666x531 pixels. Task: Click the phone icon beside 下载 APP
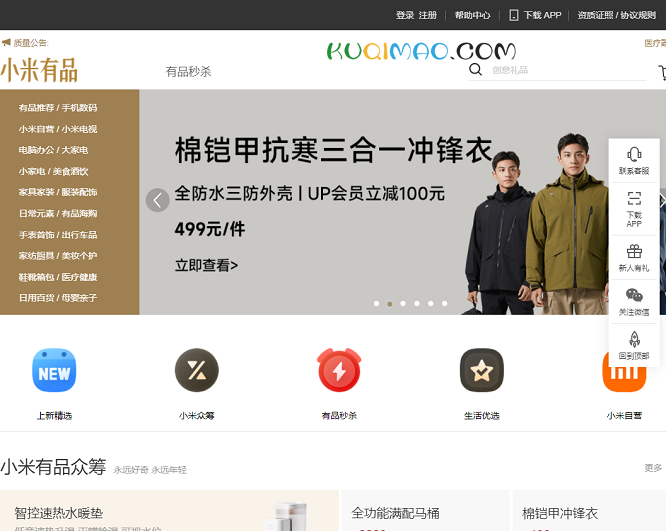pyautogui.click(x=514, y=15)
